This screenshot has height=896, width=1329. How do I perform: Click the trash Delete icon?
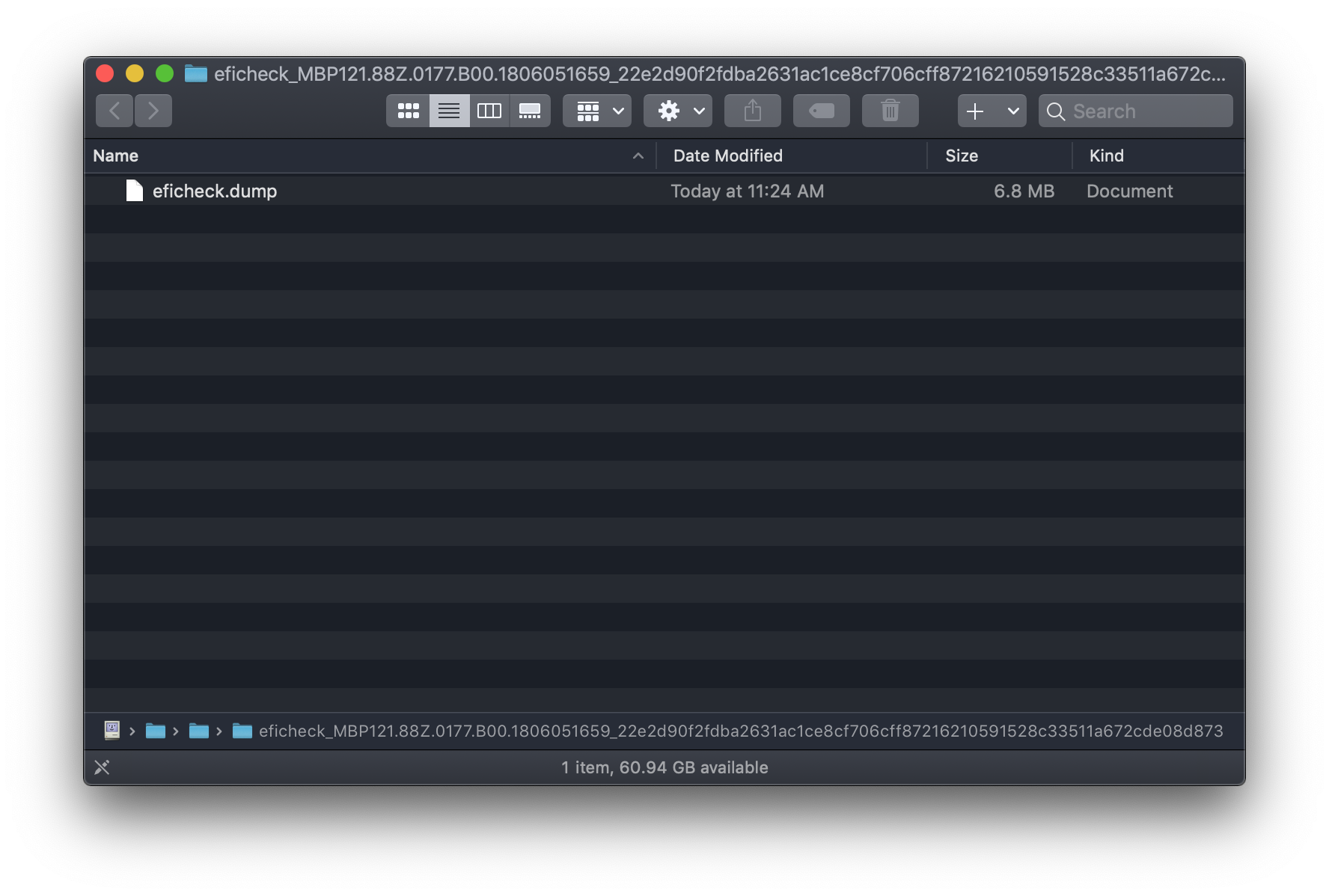coord(890,111)
